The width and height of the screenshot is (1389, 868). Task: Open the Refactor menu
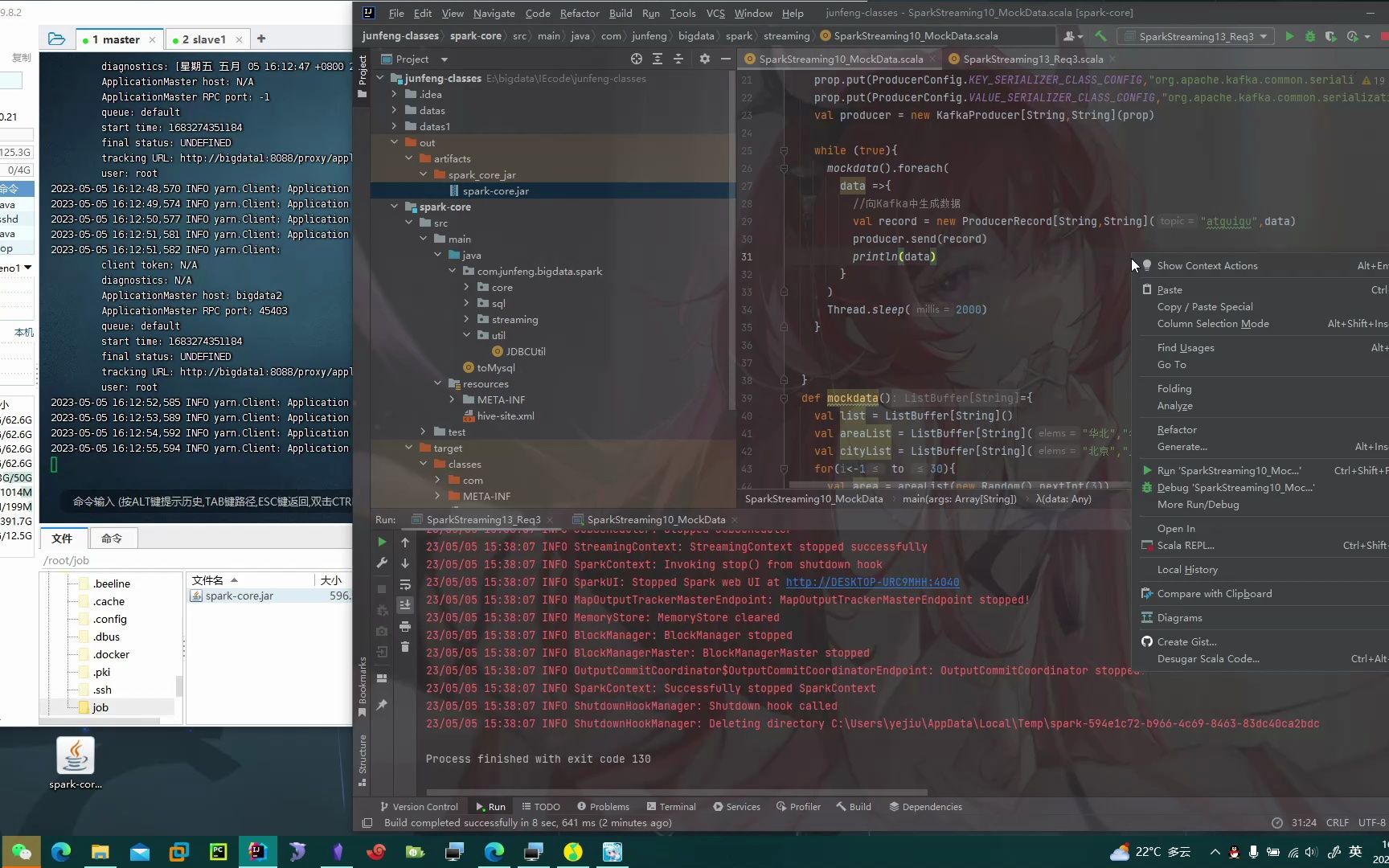[x=580, y=13]
